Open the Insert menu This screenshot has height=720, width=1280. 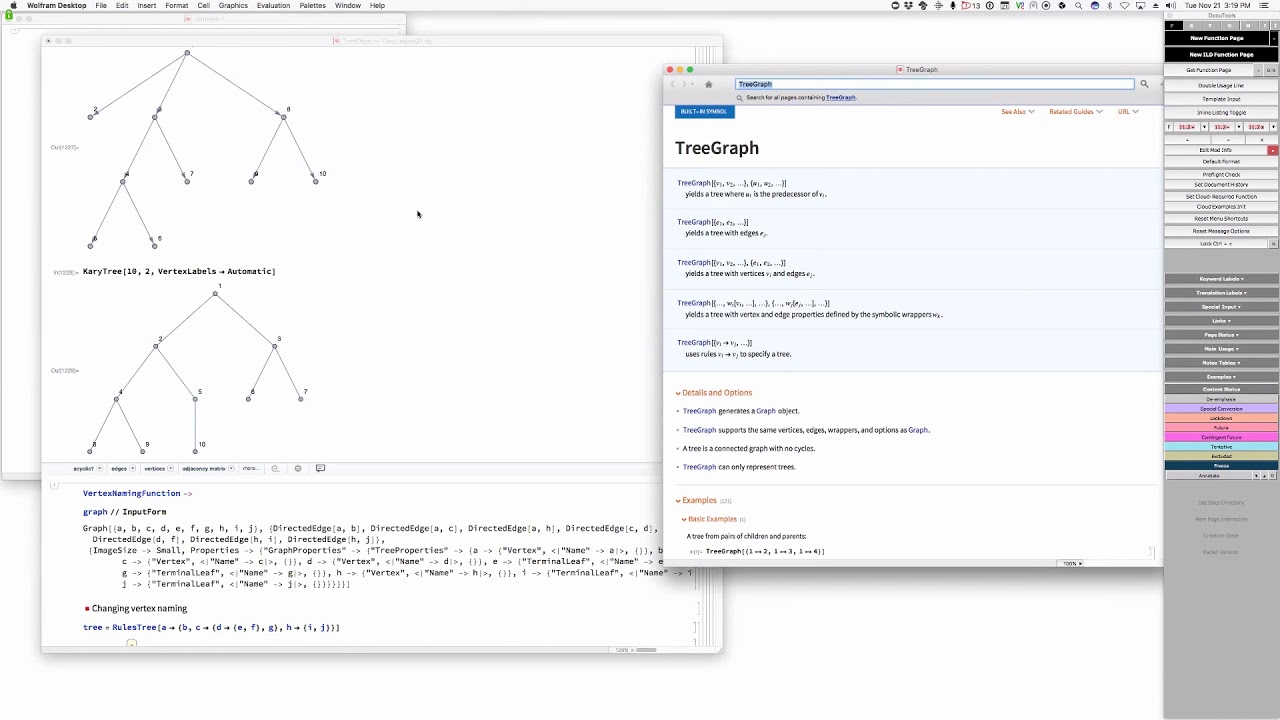[146, 6]
